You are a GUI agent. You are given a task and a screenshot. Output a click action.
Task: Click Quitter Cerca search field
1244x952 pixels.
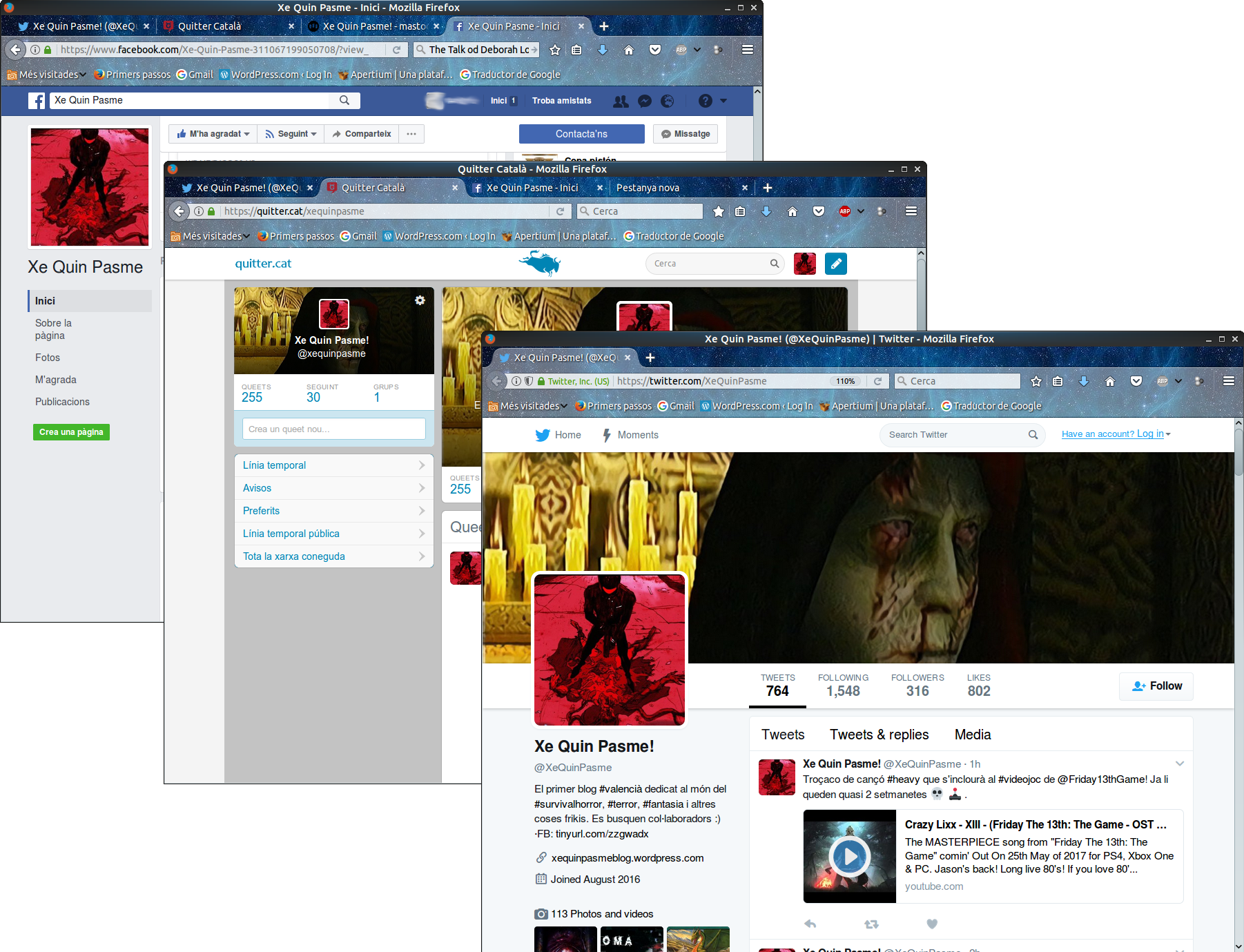[715, 264]
